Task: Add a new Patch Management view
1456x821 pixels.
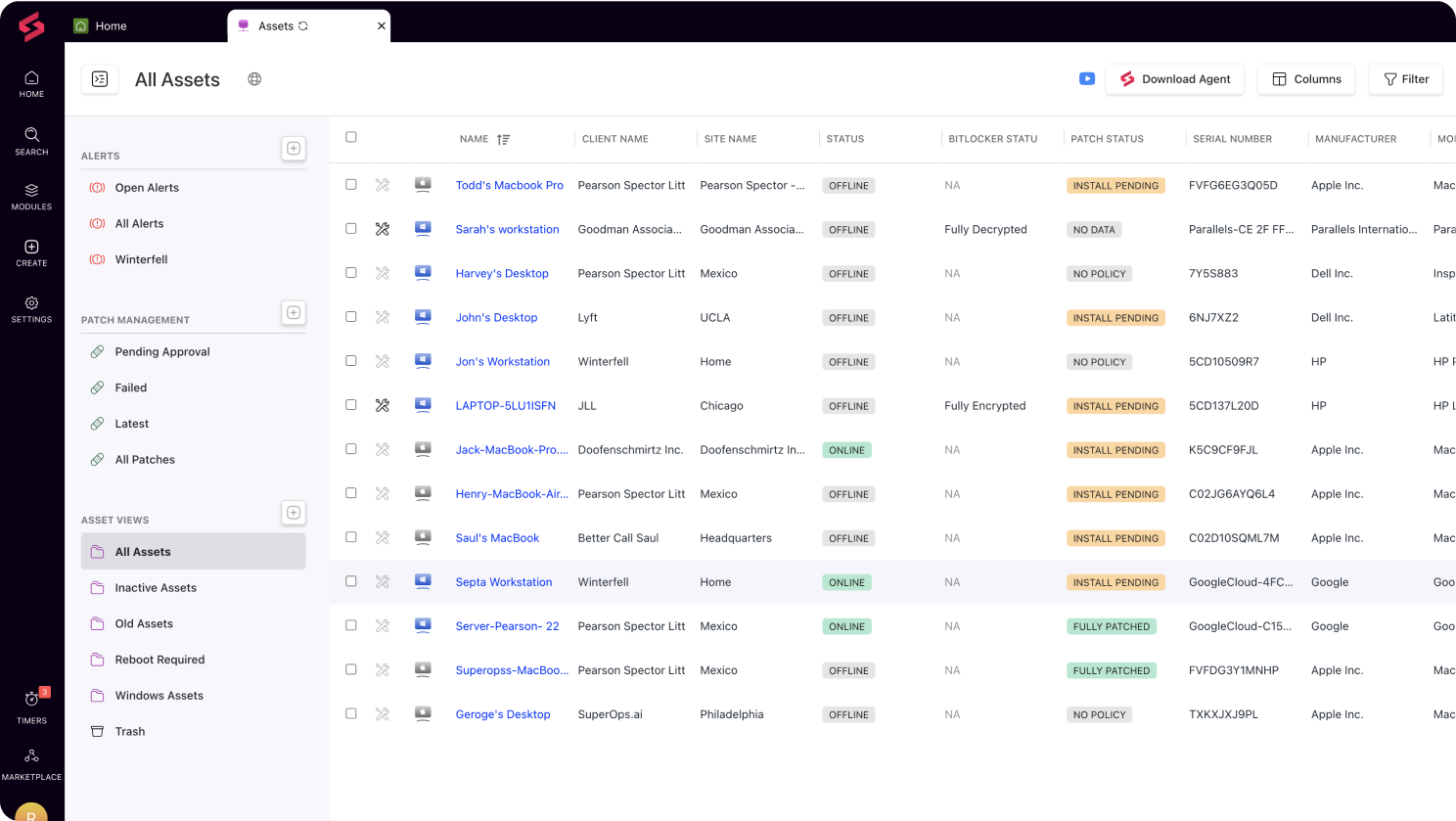Action: (294, 312)
